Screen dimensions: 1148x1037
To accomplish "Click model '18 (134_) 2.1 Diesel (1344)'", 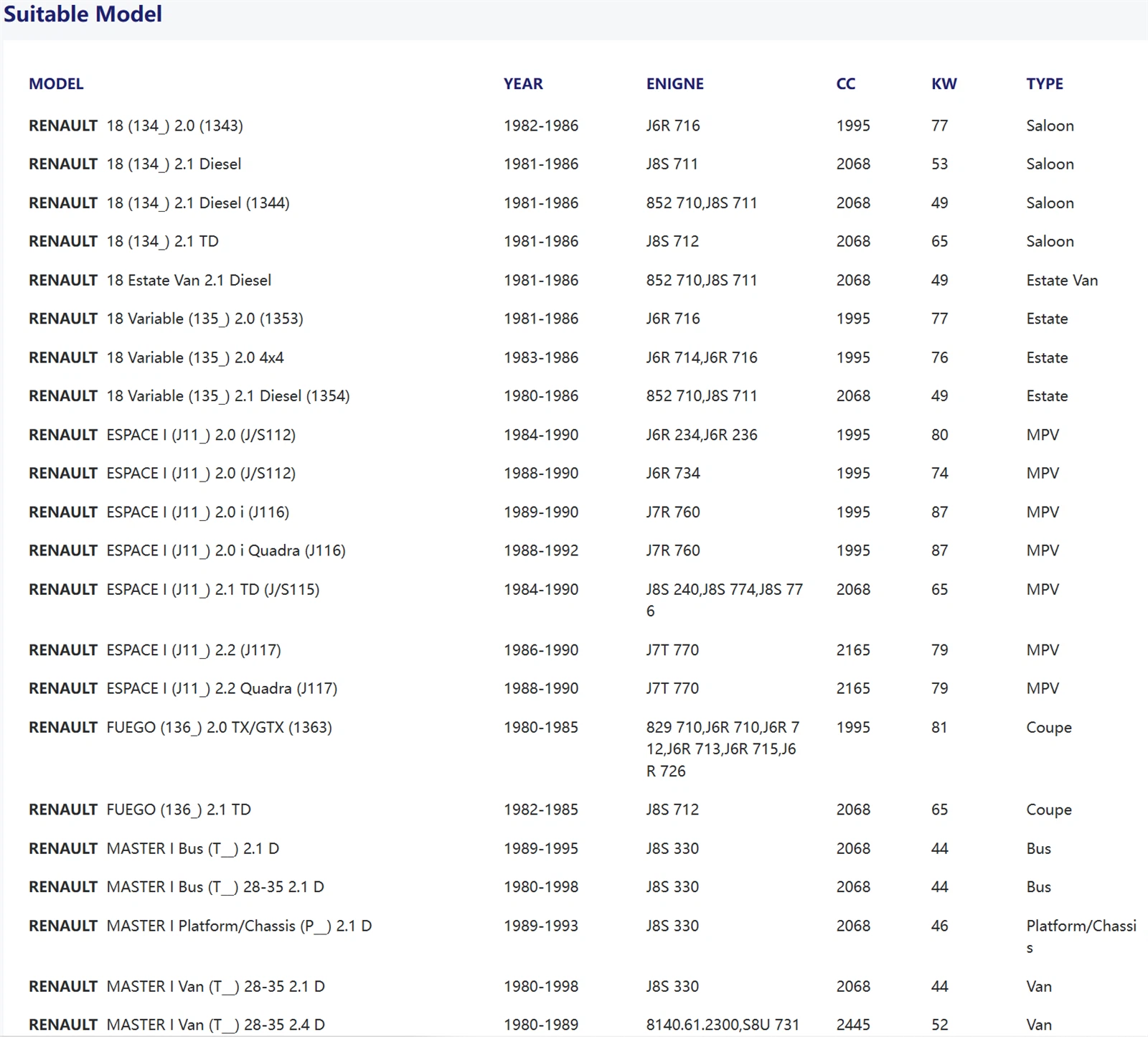I will (x=198, y=203).
